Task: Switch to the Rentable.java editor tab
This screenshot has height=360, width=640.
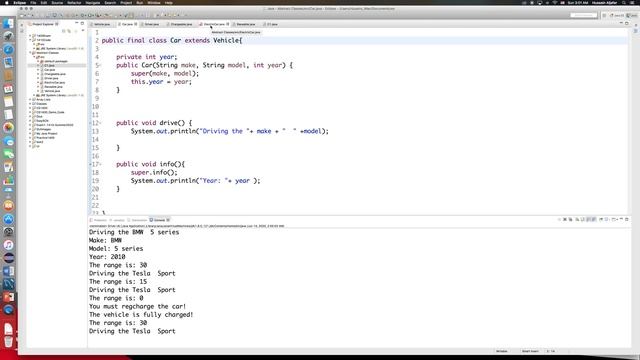Action: (x=245, y=24)
